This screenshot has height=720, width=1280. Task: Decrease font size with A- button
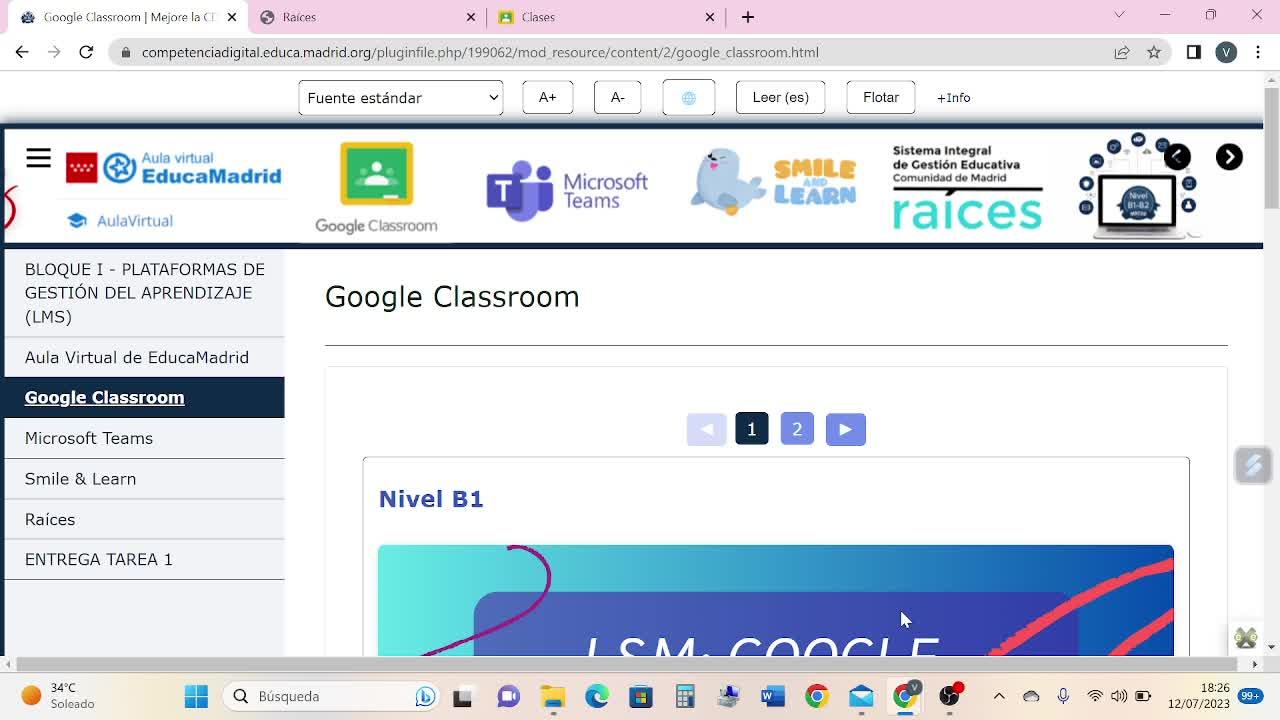(x=618, y=97)
